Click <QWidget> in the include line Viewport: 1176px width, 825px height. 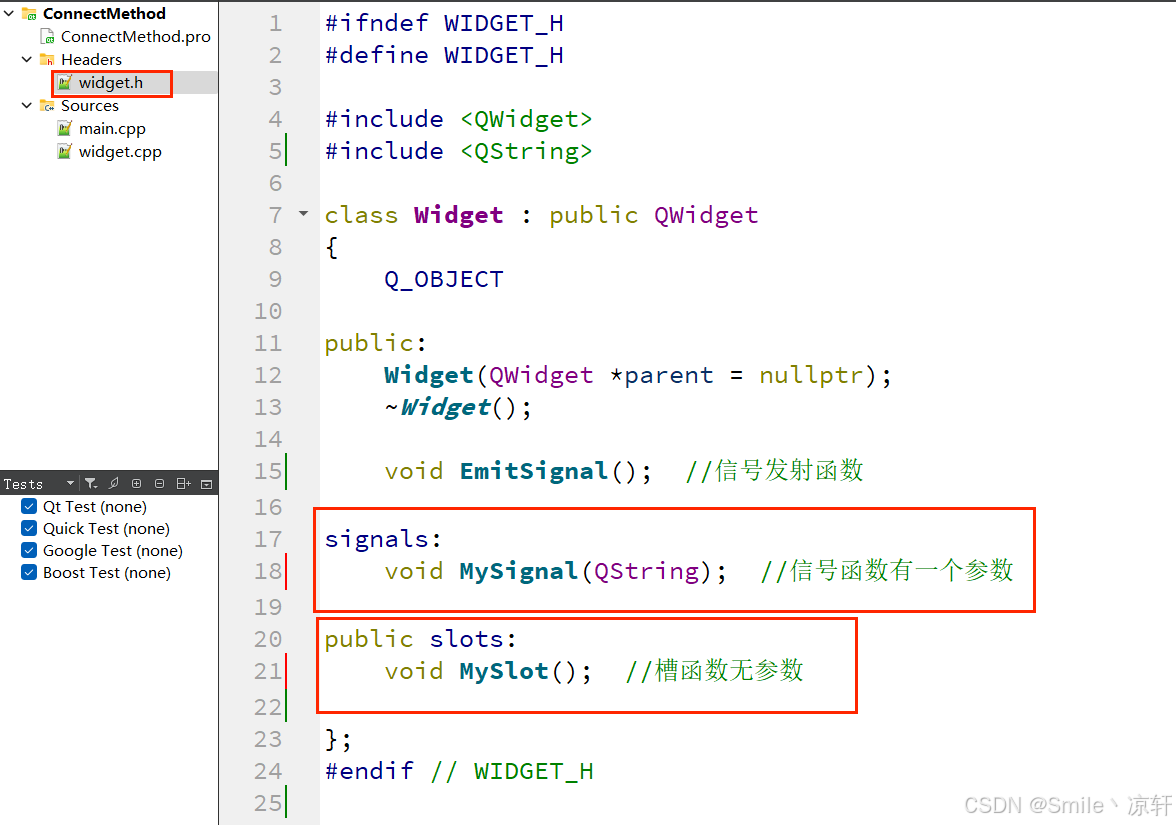[526, 119]
